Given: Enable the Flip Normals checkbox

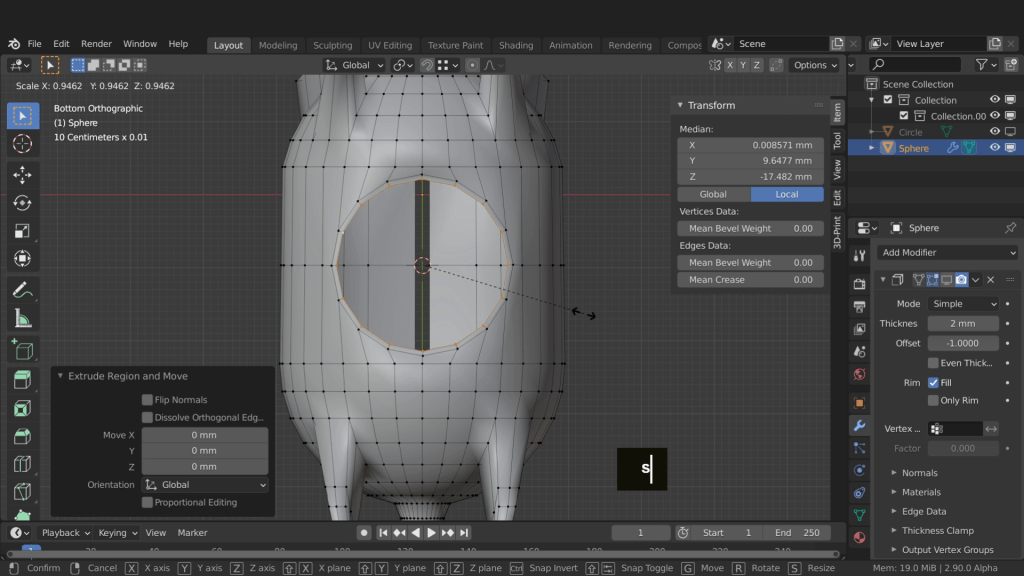Looking at the screenshot, I should click(x=147, y=400).
